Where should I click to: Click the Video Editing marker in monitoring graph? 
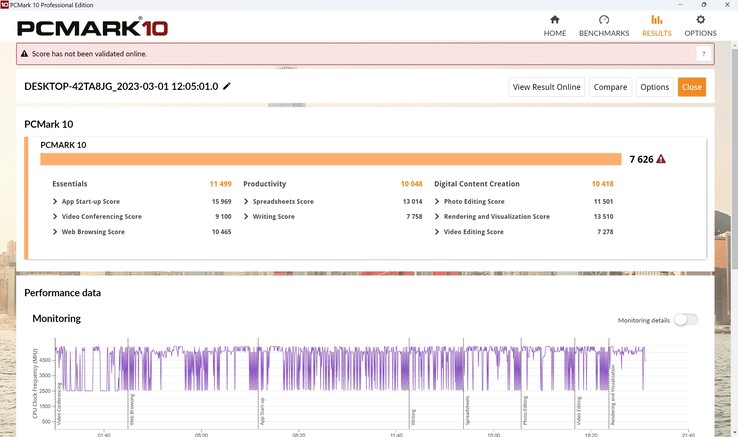[x=579, y=411]
